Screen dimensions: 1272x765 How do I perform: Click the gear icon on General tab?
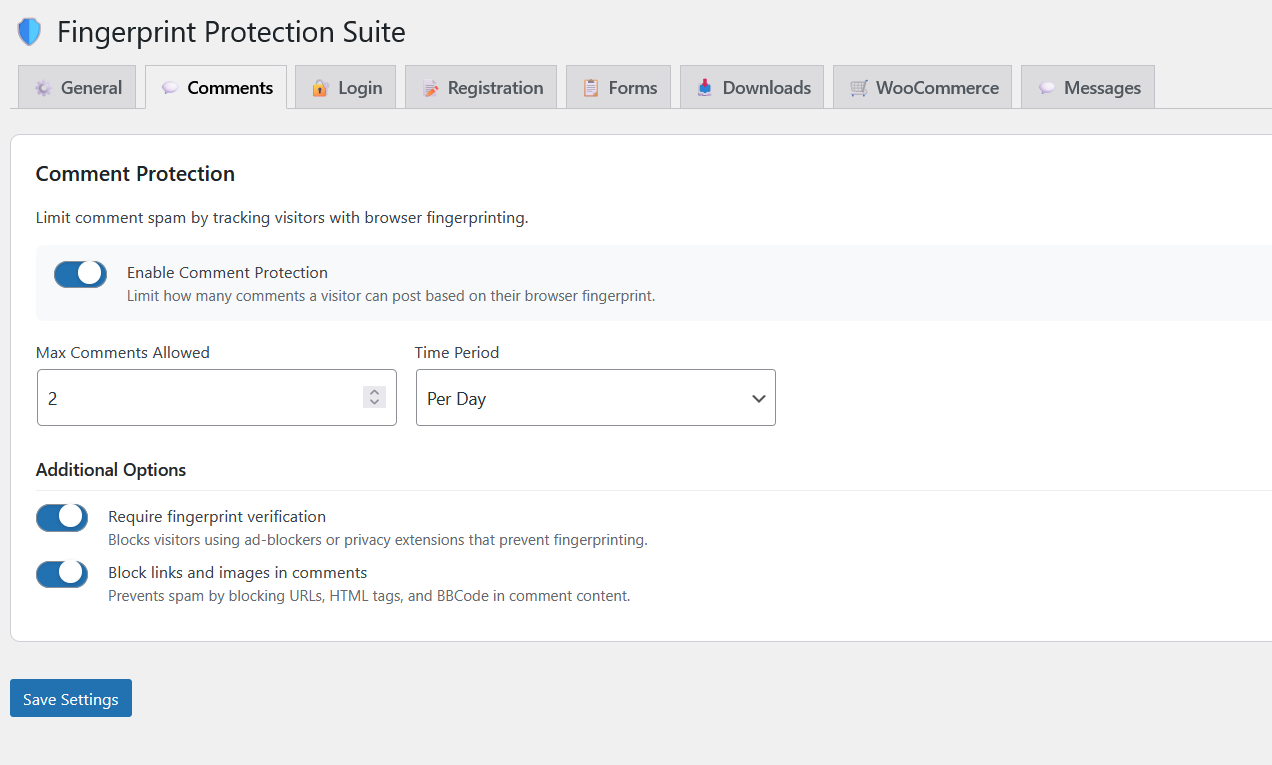pyautogui.click(x=43, y=88)
